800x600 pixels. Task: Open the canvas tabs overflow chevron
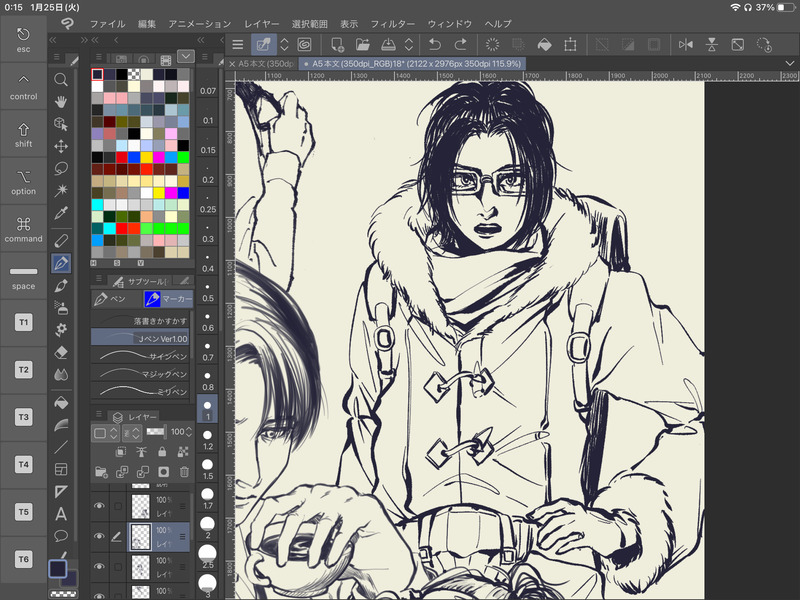[790, 64]
